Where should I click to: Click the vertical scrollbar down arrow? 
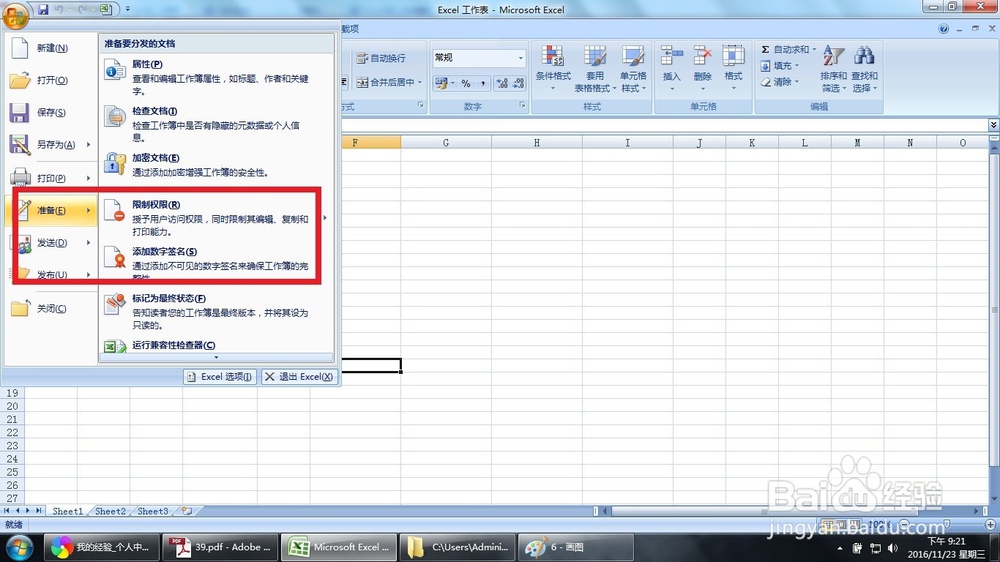click(x=994, y=498)
